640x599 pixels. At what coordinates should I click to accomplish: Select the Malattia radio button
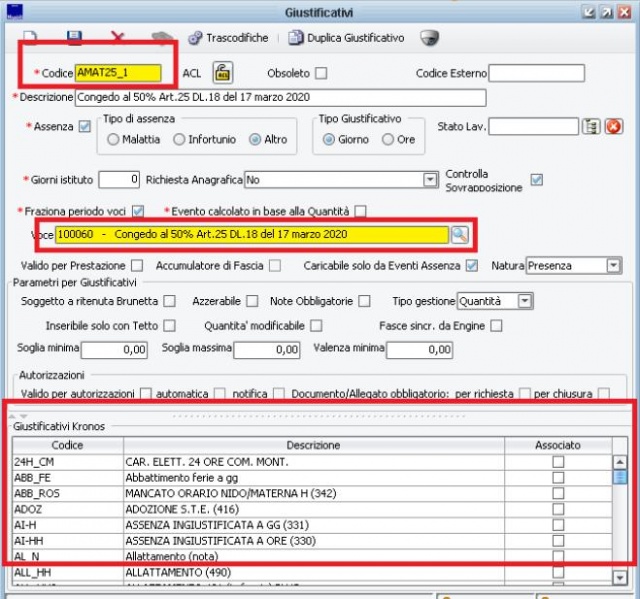click(112, 139)
